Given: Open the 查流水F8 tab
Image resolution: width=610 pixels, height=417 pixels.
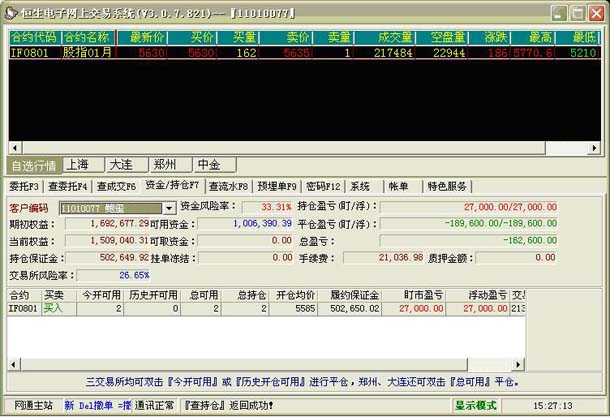Looking at the screenshot, I should (228, 187).
